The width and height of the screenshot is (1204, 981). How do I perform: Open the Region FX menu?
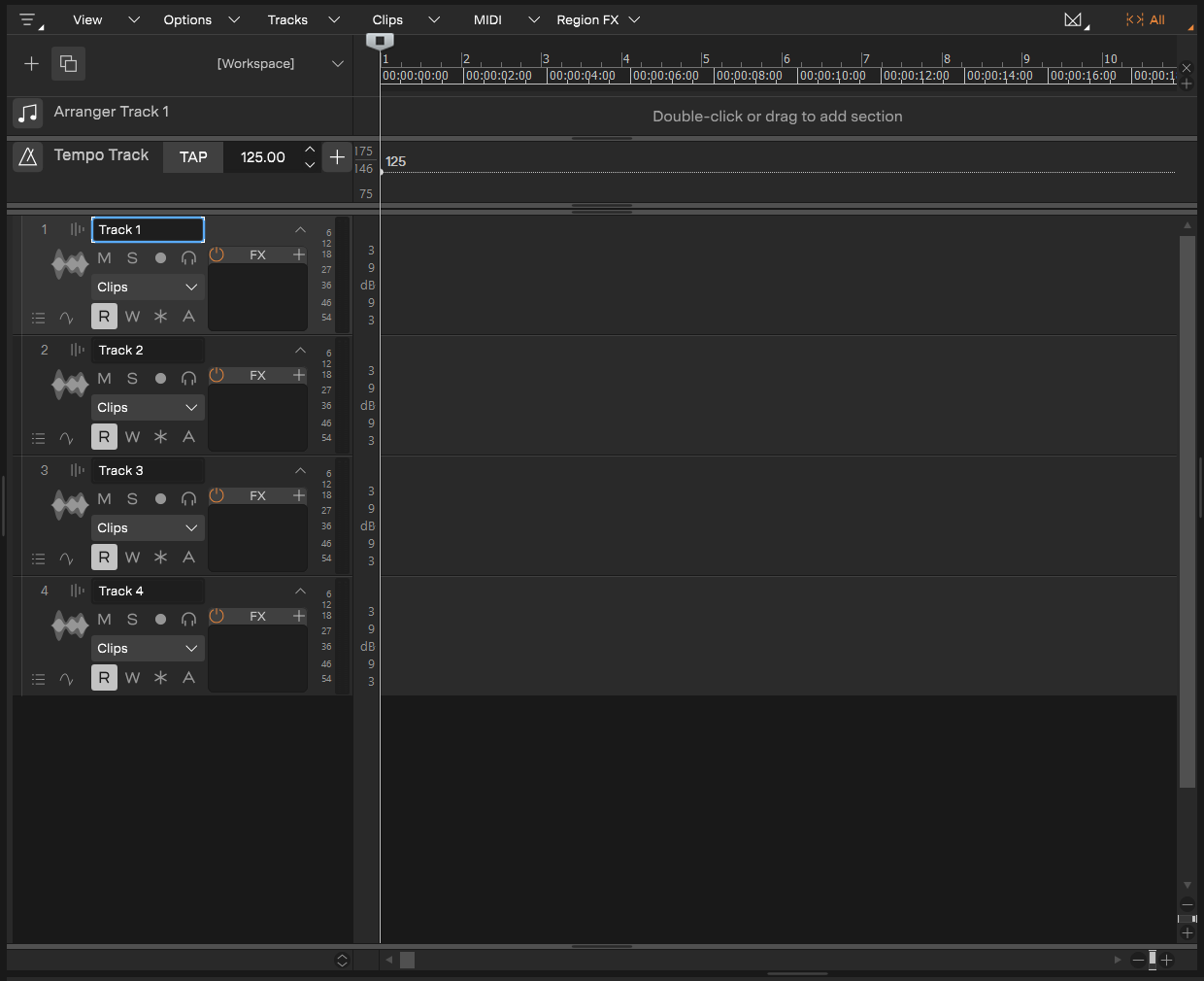589,19
